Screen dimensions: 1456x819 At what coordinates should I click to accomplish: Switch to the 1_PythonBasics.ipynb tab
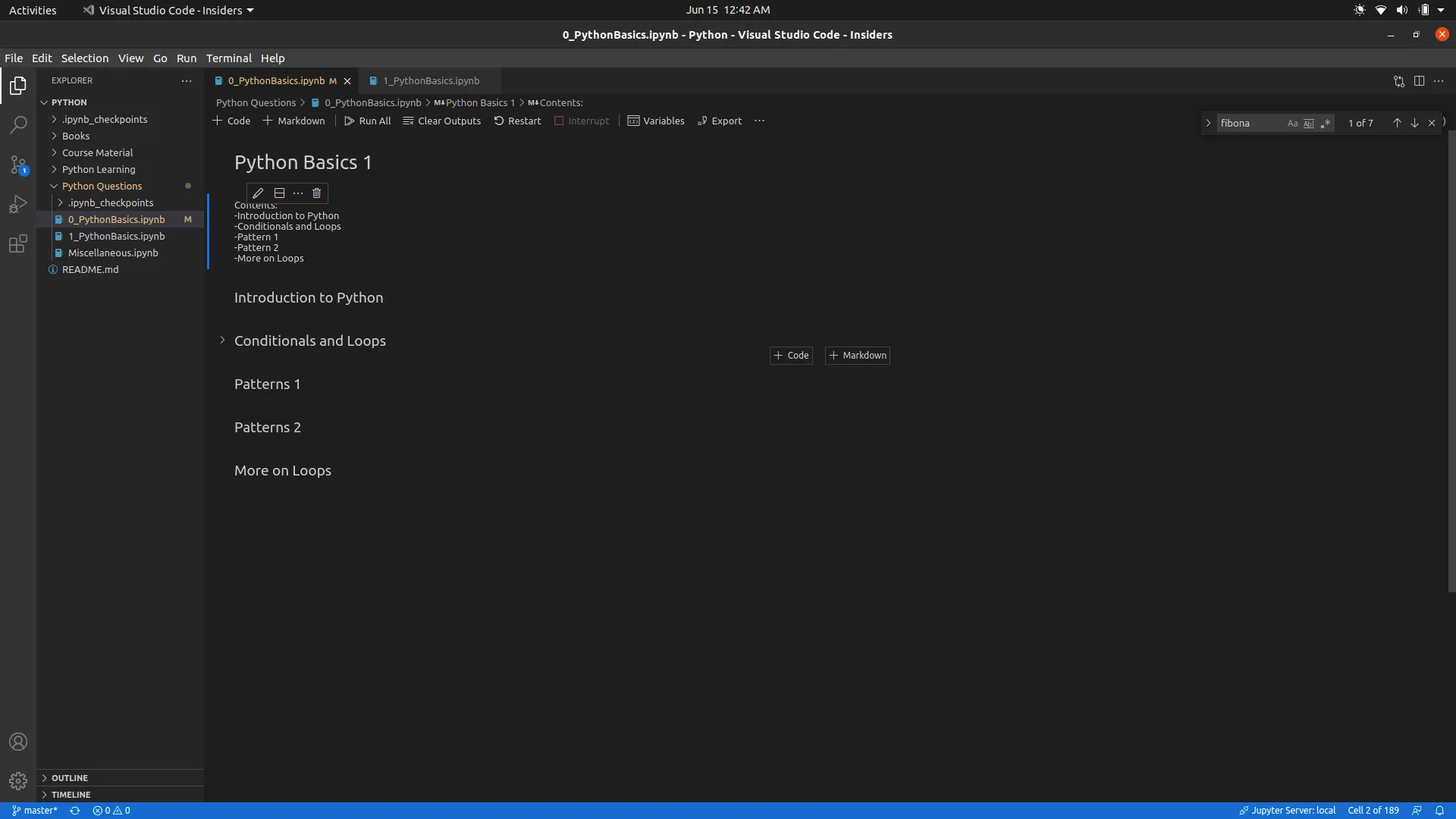431,80
